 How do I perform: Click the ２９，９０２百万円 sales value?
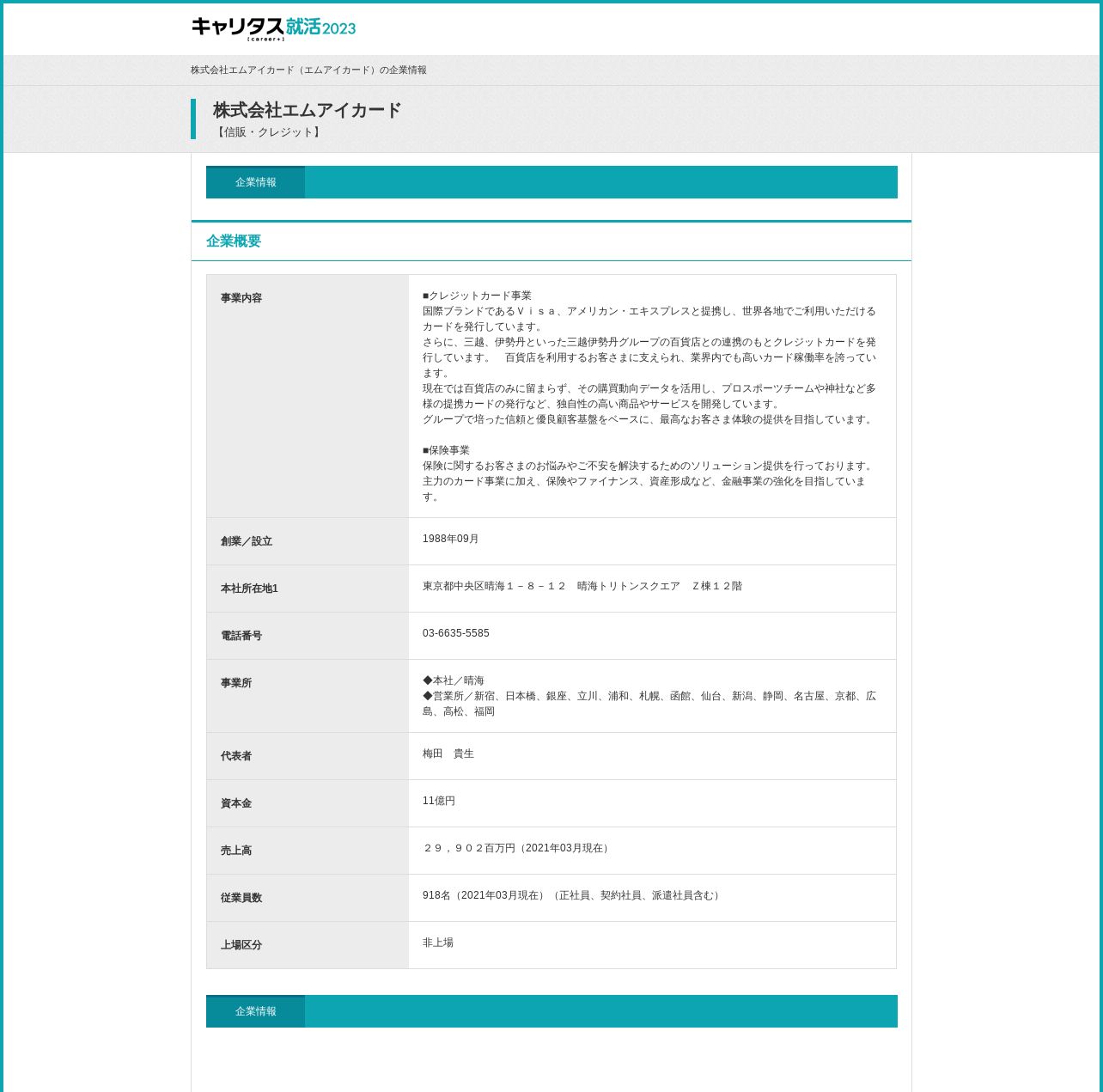coord(517,848)
